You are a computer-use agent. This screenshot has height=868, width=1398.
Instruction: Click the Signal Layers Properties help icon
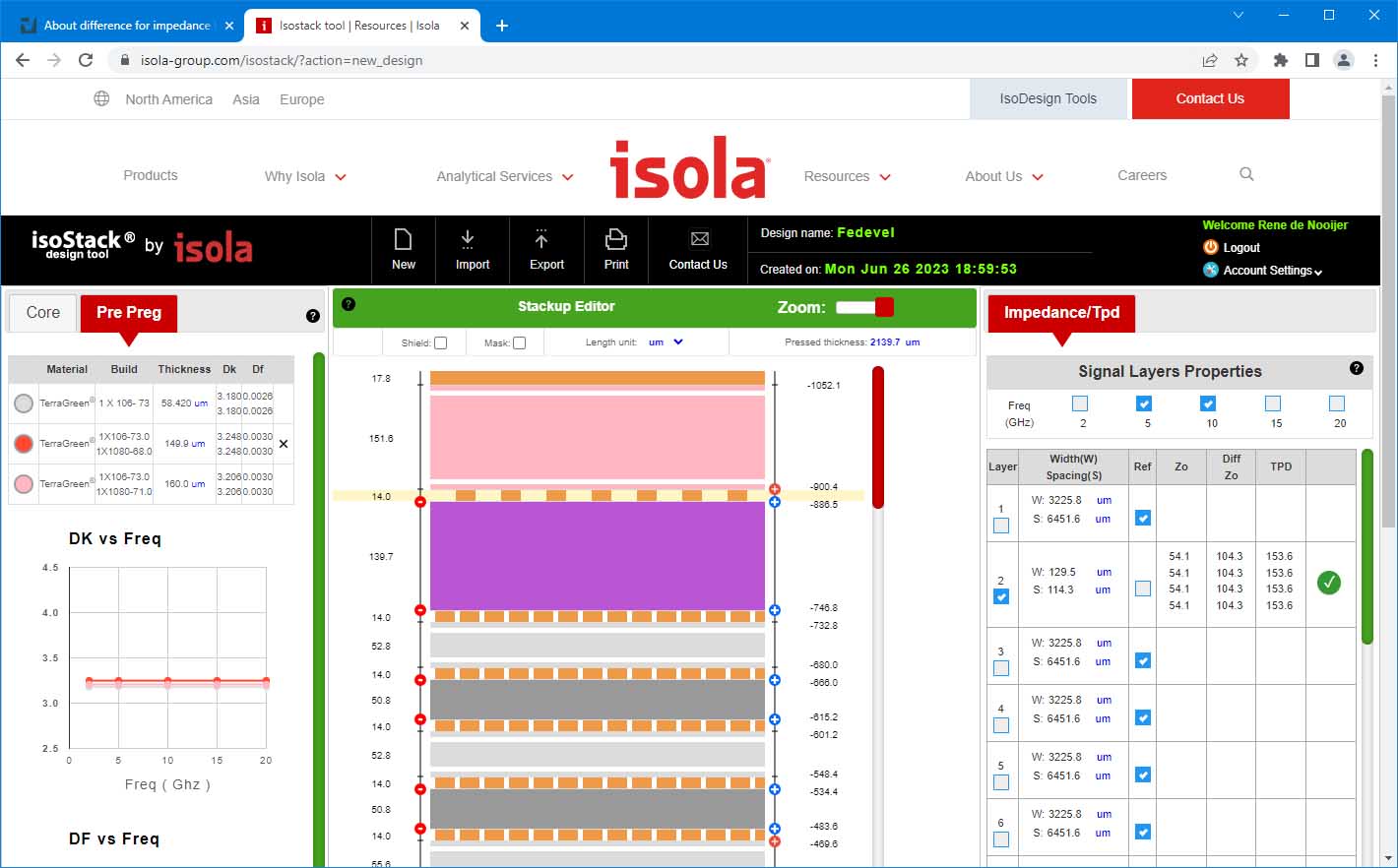(1357, 368)
